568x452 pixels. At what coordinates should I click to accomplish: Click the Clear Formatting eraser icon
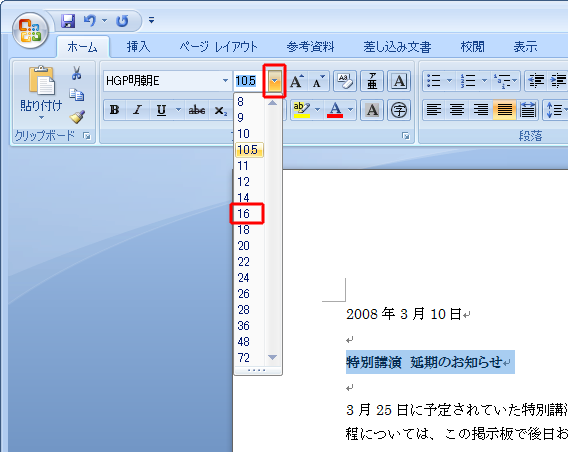pos(344,80)
